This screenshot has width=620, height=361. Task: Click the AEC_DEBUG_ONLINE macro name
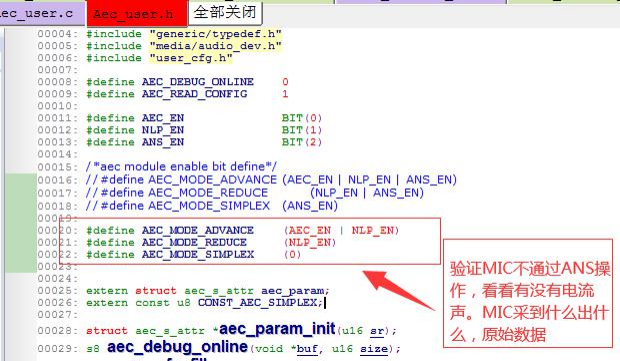pyautogui.click(x=198, y=82)
